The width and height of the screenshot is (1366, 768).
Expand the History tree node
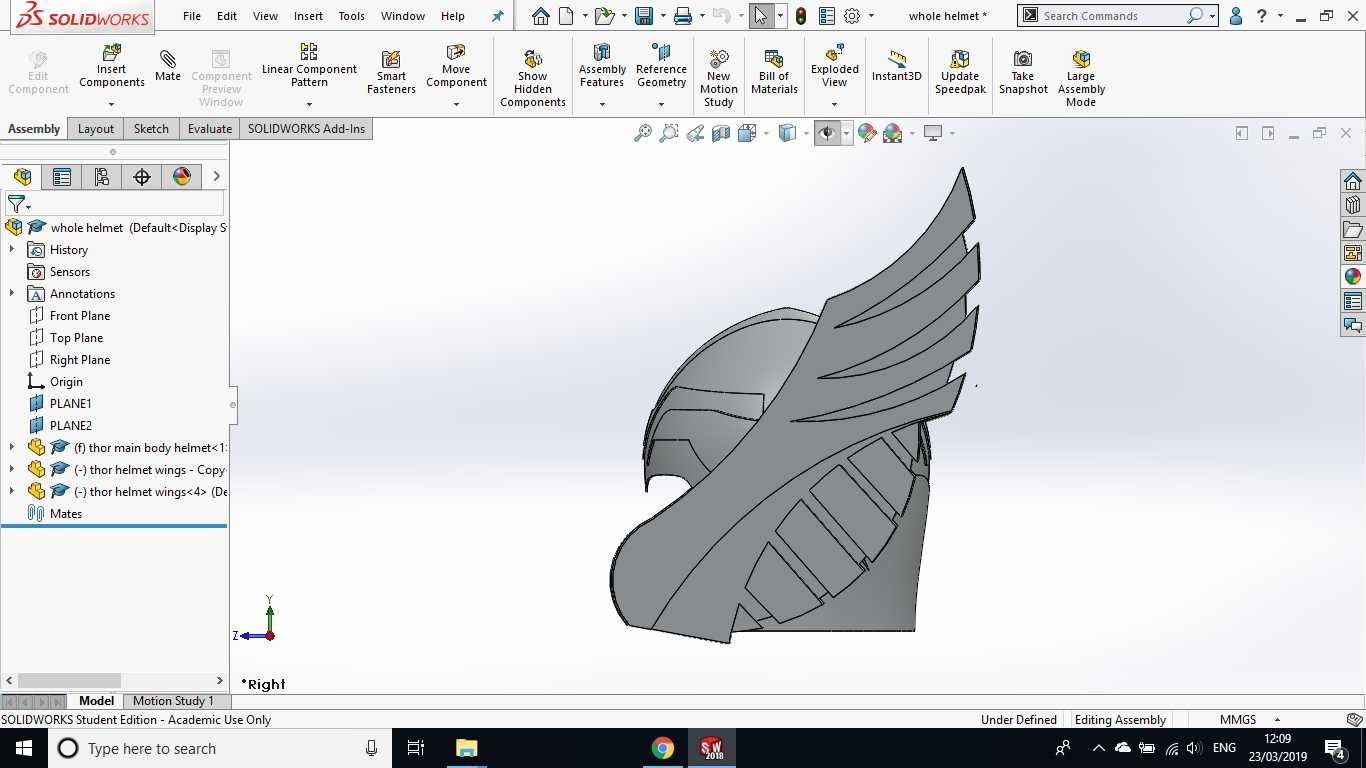point(12,249)
